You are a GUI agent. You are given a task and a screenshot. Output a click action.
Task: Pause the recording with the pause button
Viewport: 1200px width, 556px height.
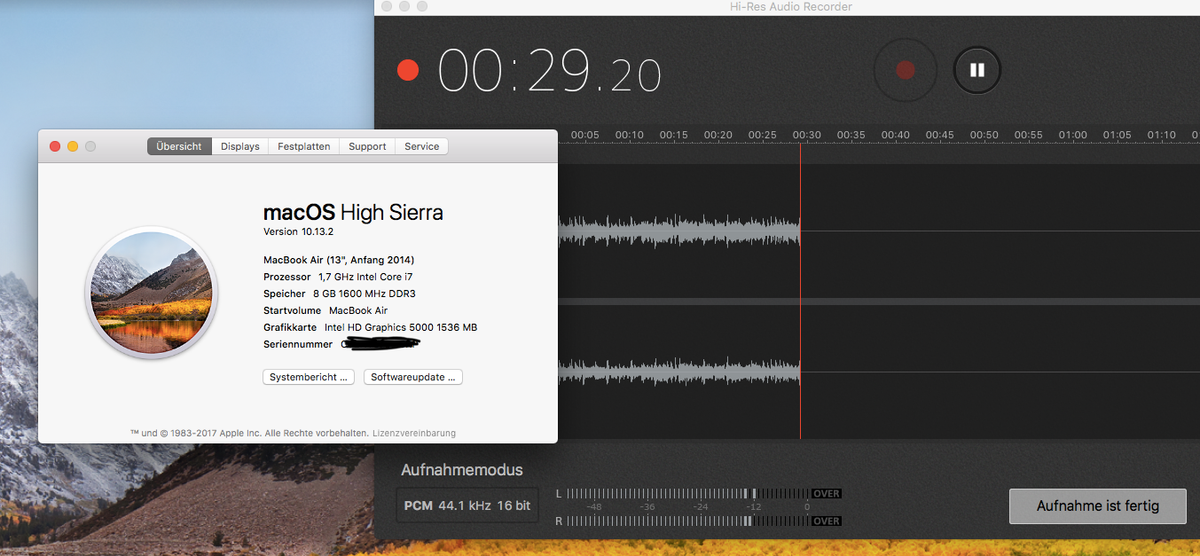[x=977, y=70]
